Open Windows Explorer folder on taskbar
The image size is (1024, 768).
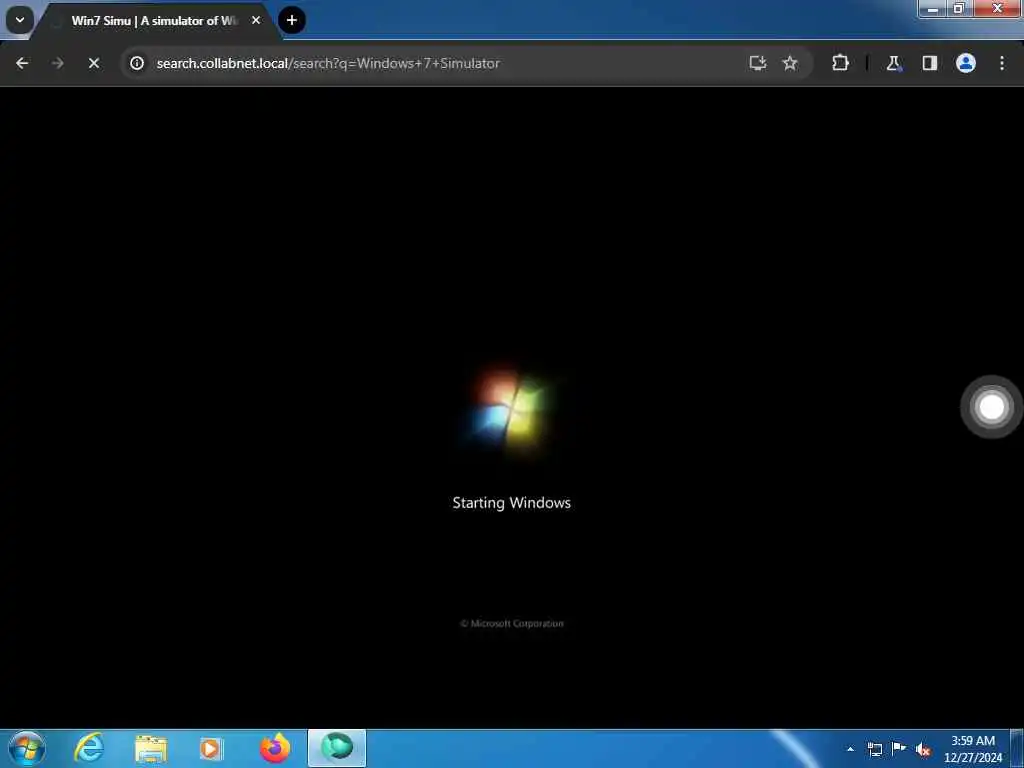tap(151, 748)
